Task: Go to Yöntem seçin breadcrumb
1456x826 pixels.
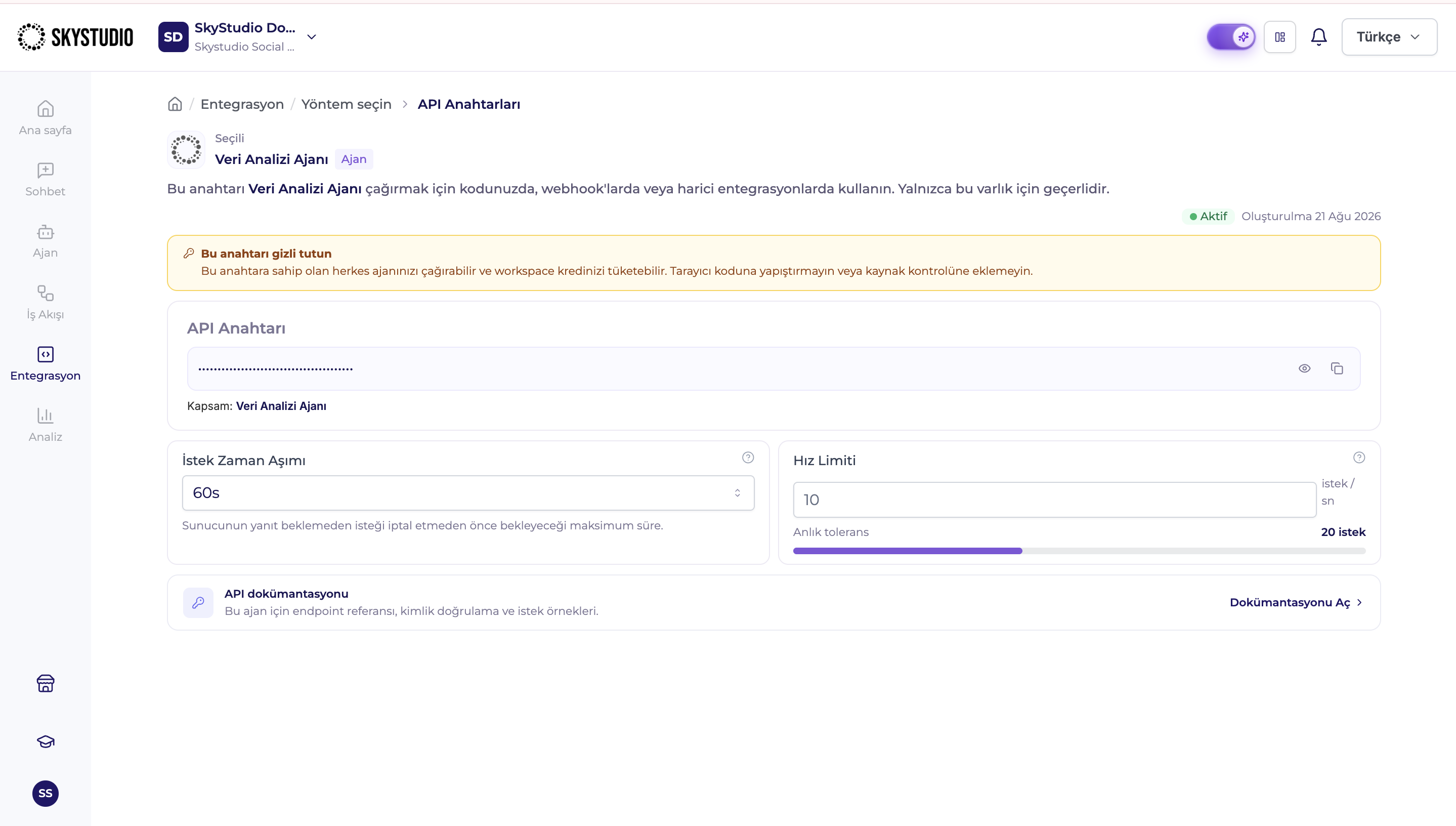Action: point(347,104)
